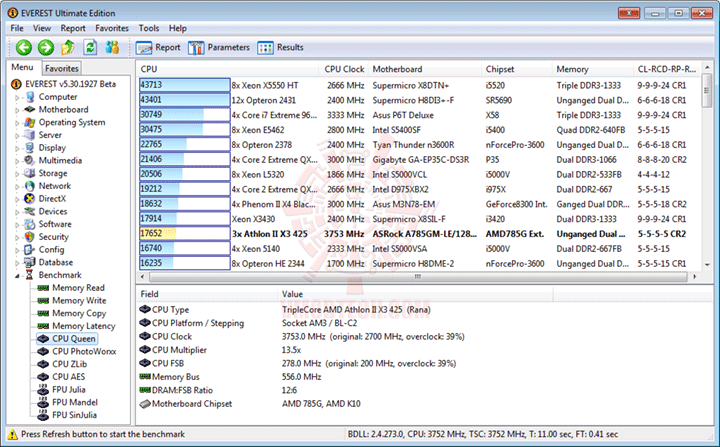Select the Security shield icon
The image size is (720, 447).
pyautogui.click(x=30, y=237)
